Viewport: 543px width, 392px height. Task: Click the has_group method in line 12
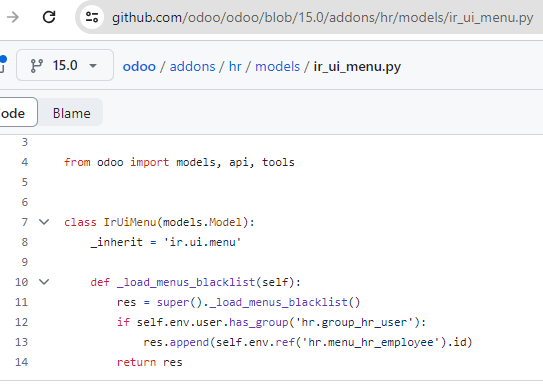pos(259,322)
